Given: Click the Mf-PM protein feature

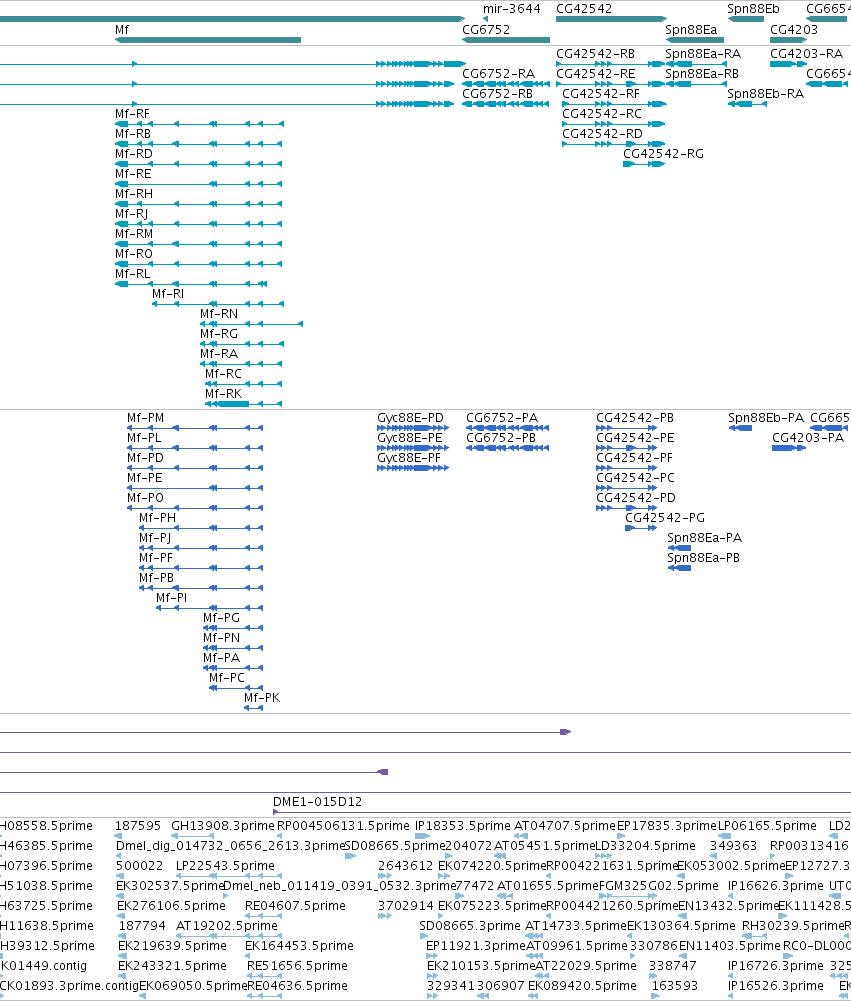Looking at the screenshot, I should click(x=195, y=428).
